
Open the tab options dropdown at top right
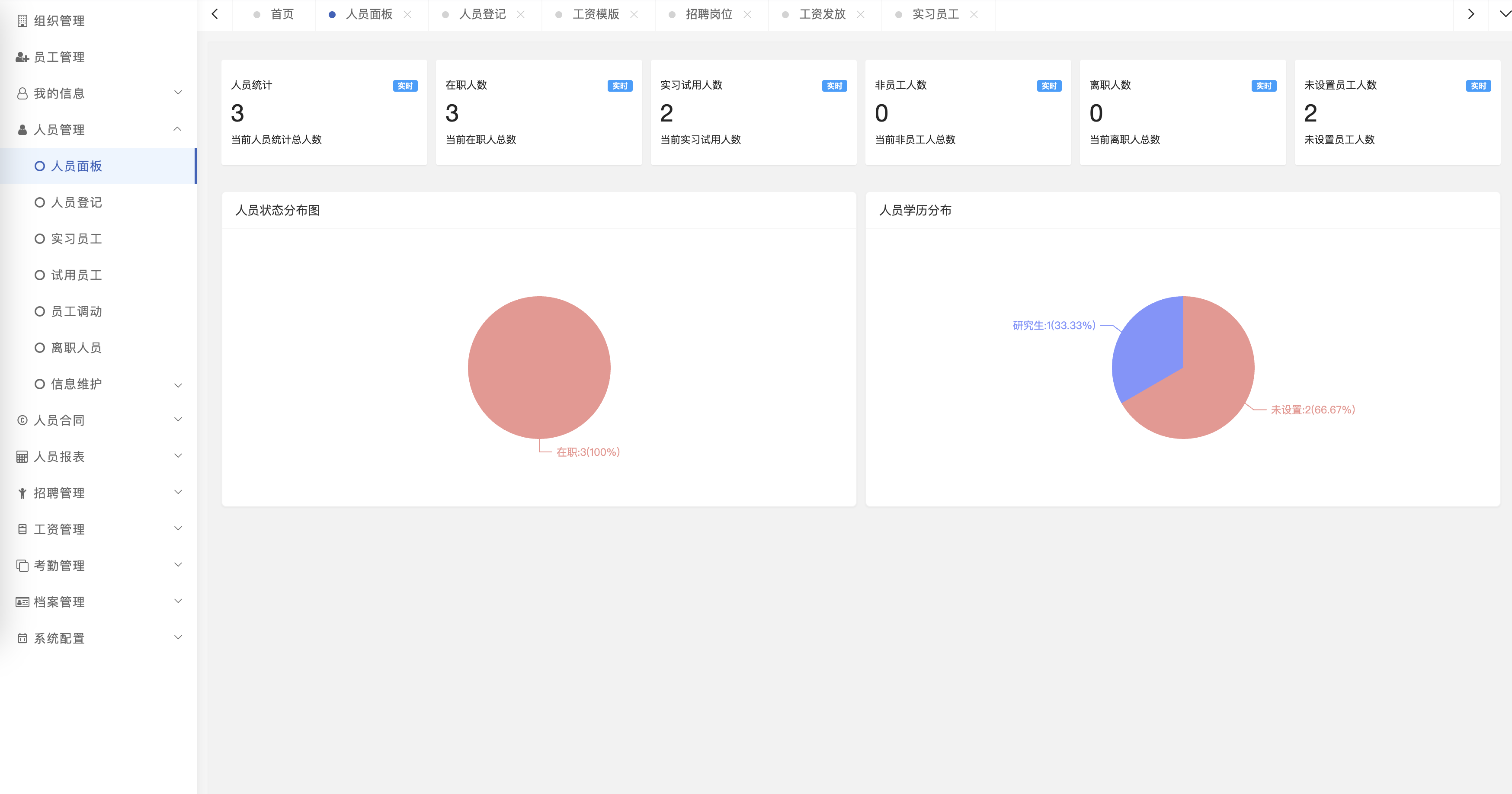pyautogui.click(x=1505, y=14)
